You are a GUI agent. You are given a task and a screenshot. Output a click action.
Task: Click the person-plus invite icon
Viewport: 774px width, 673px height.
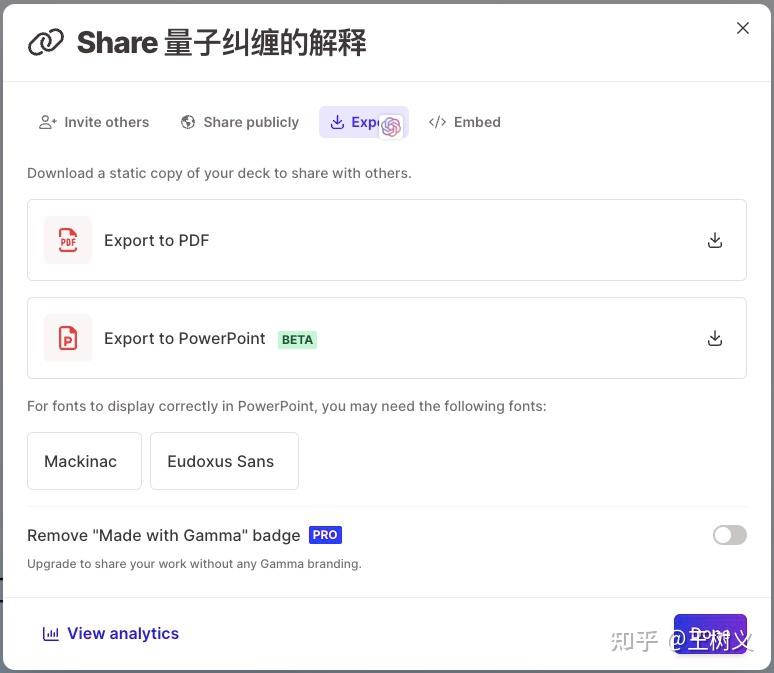(x=48, y=122)
